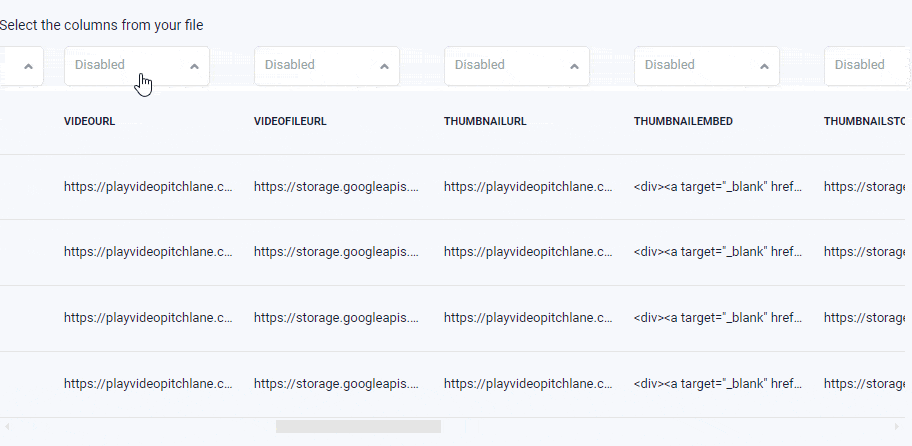Click the horizontal scrollbar thumb below the table
Viewport: 912px width, 446px height.
pos(358,427)
